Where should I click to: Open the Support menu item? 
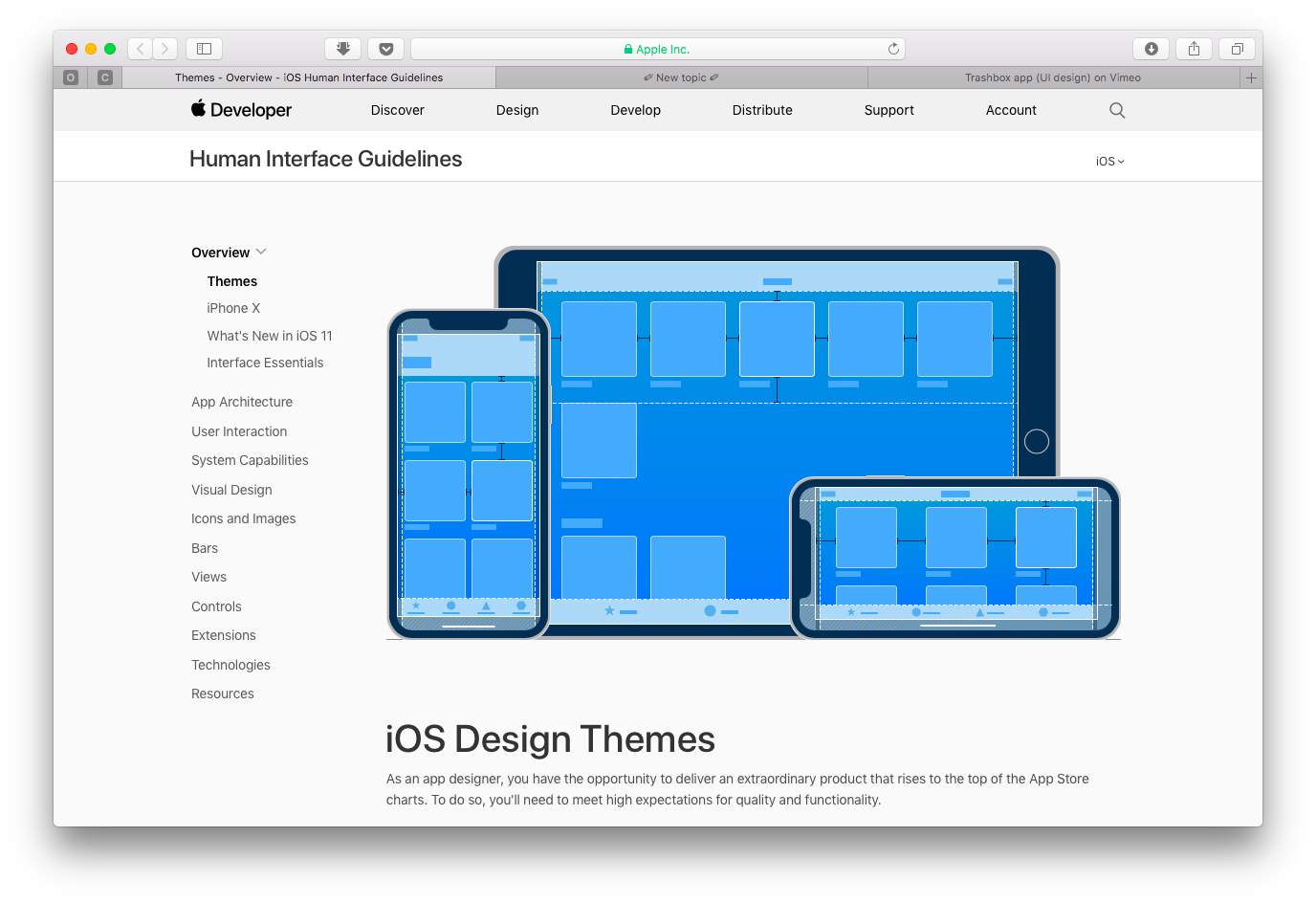tap(889, 110)
